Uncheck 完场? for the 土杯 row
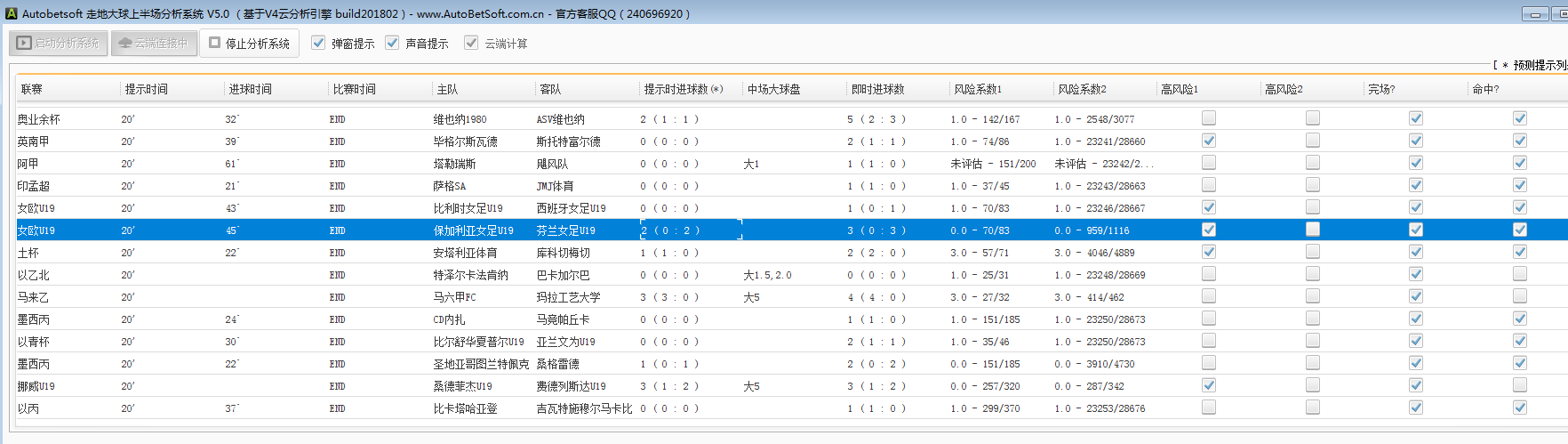Screen dimensions: 1568x444 [1416, 252]
